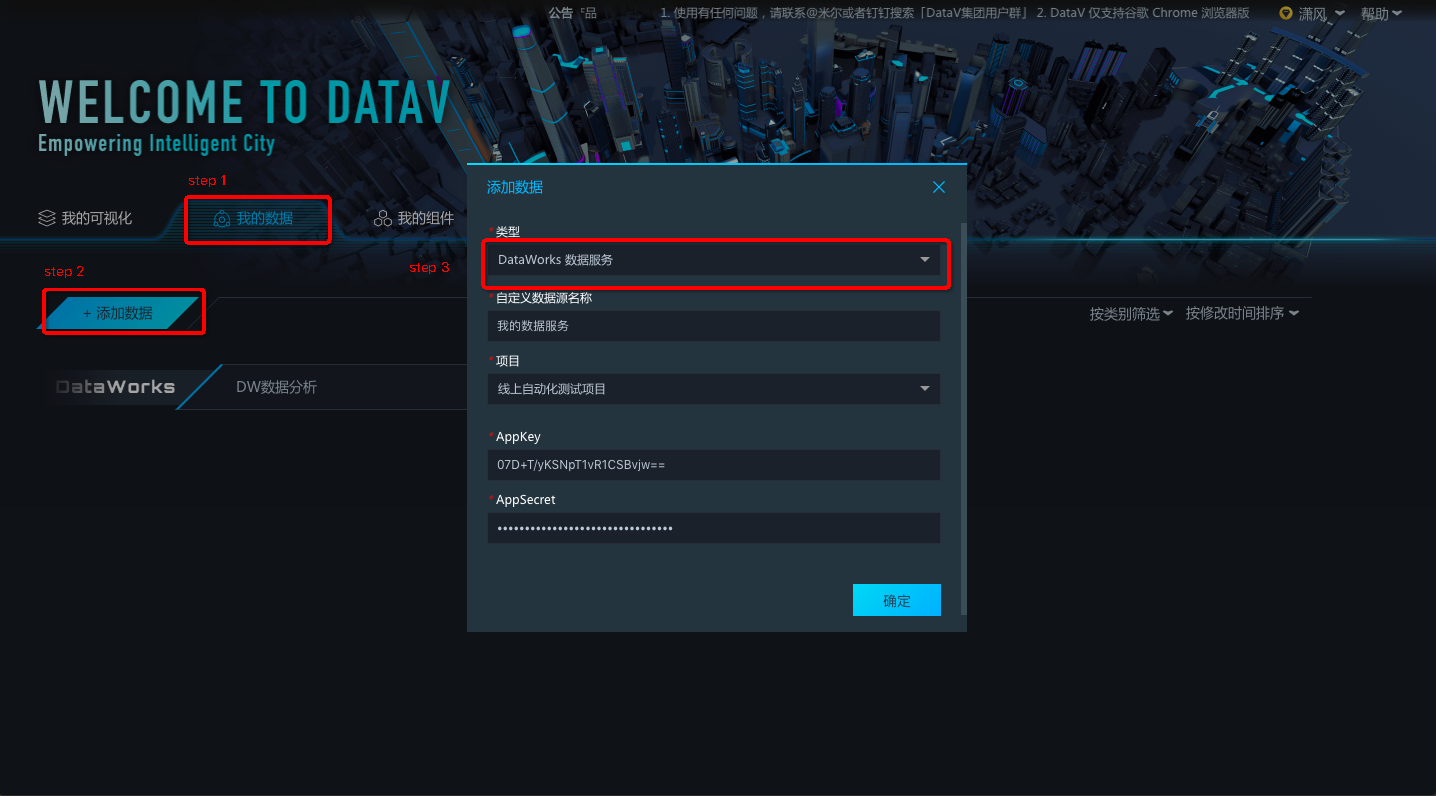Click the component icon of 我的组件
1436x796 pixels.
tap(382, 218)
